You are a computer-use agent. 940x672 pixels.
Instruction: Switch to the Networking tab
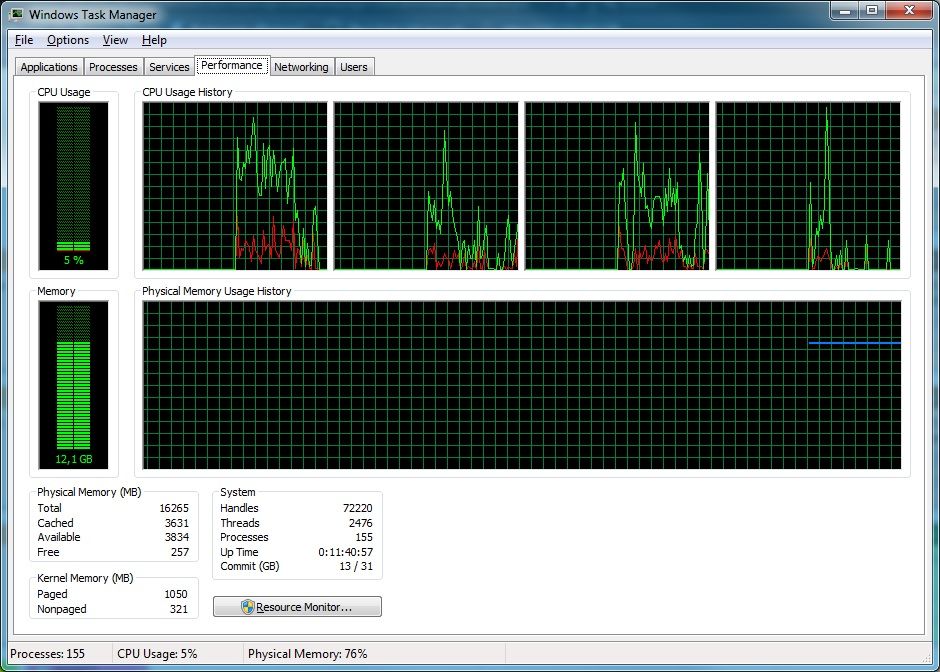pos(302,67)
